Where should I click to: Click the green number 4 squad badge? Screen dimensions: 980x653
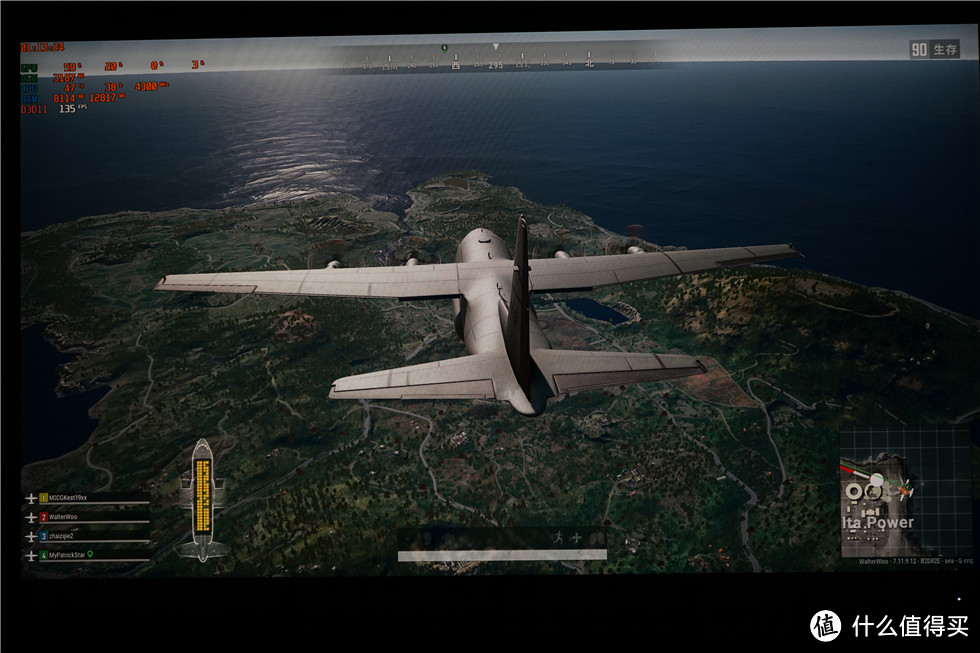click(x=44, y=555)
